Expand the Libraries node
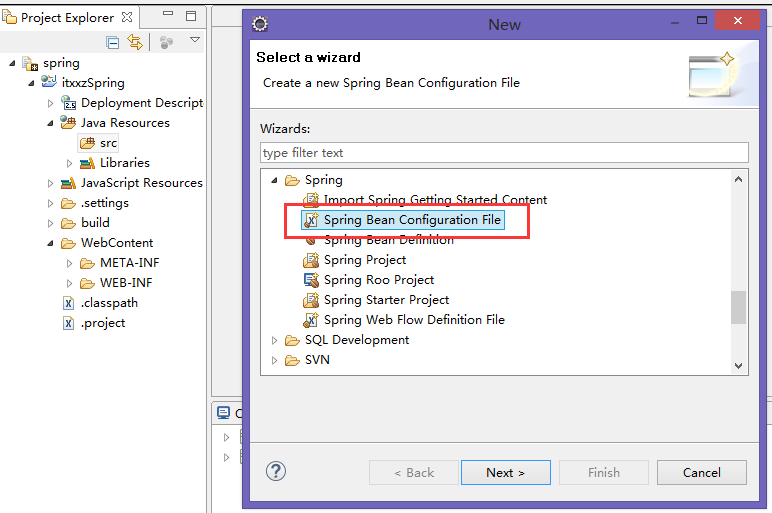The image size is (772, 513). click(x=69, y=163)
